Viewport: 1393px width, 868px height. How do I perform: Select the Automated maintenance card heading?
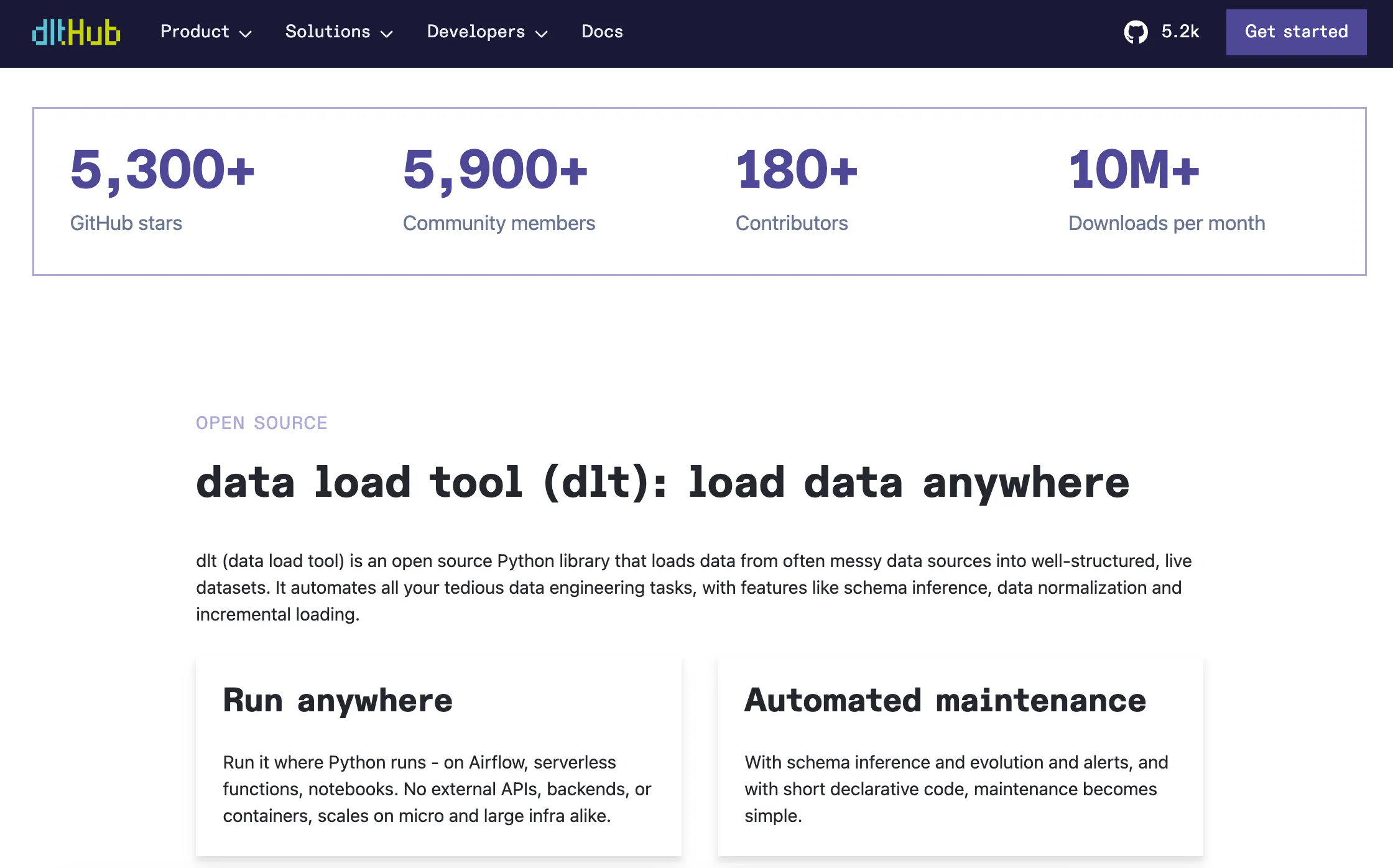[x=945, y=701]
